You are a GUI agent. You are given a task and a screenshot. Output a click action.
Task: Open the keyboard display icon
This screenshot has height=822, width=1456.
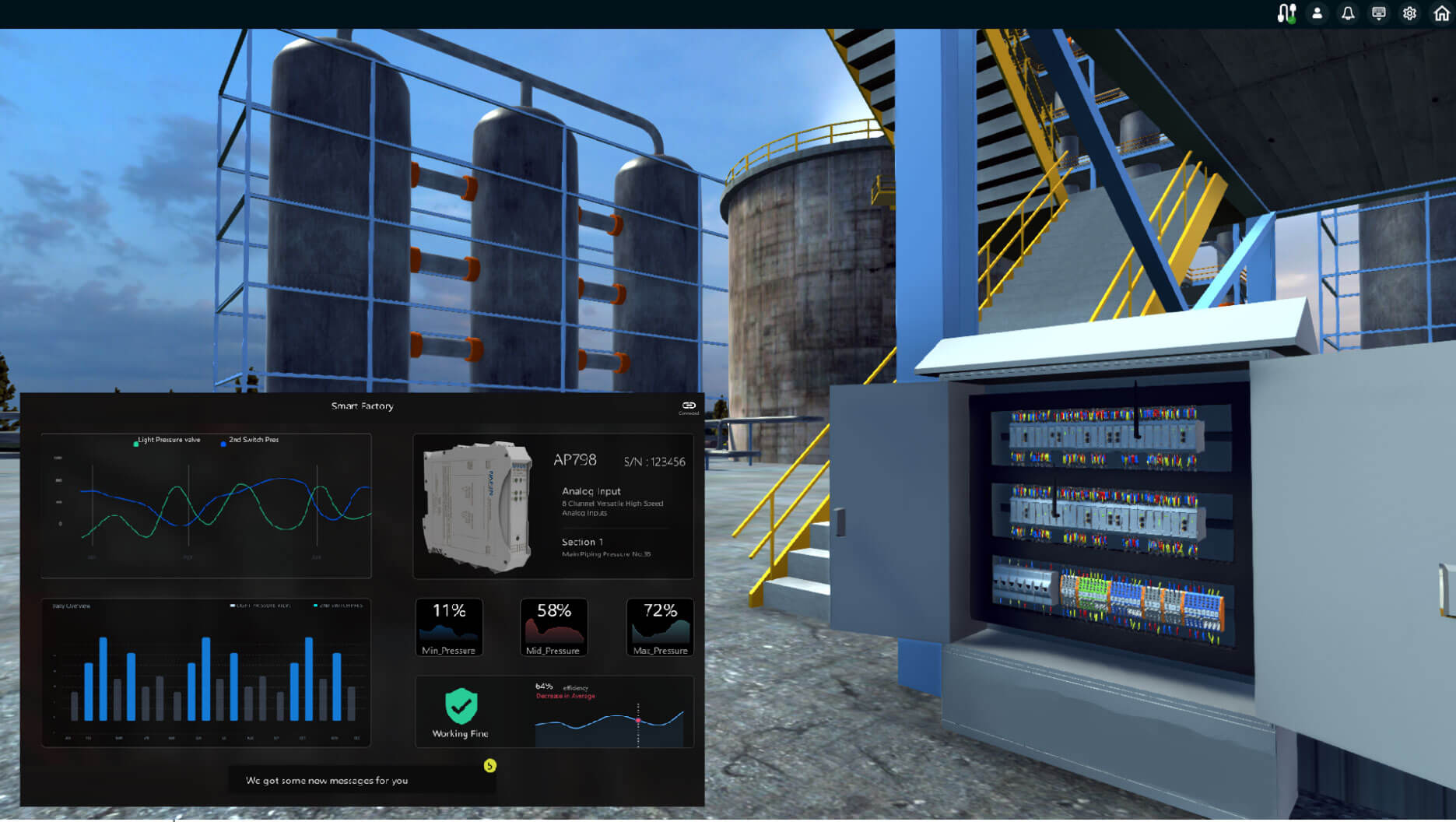pos(1378,13)
